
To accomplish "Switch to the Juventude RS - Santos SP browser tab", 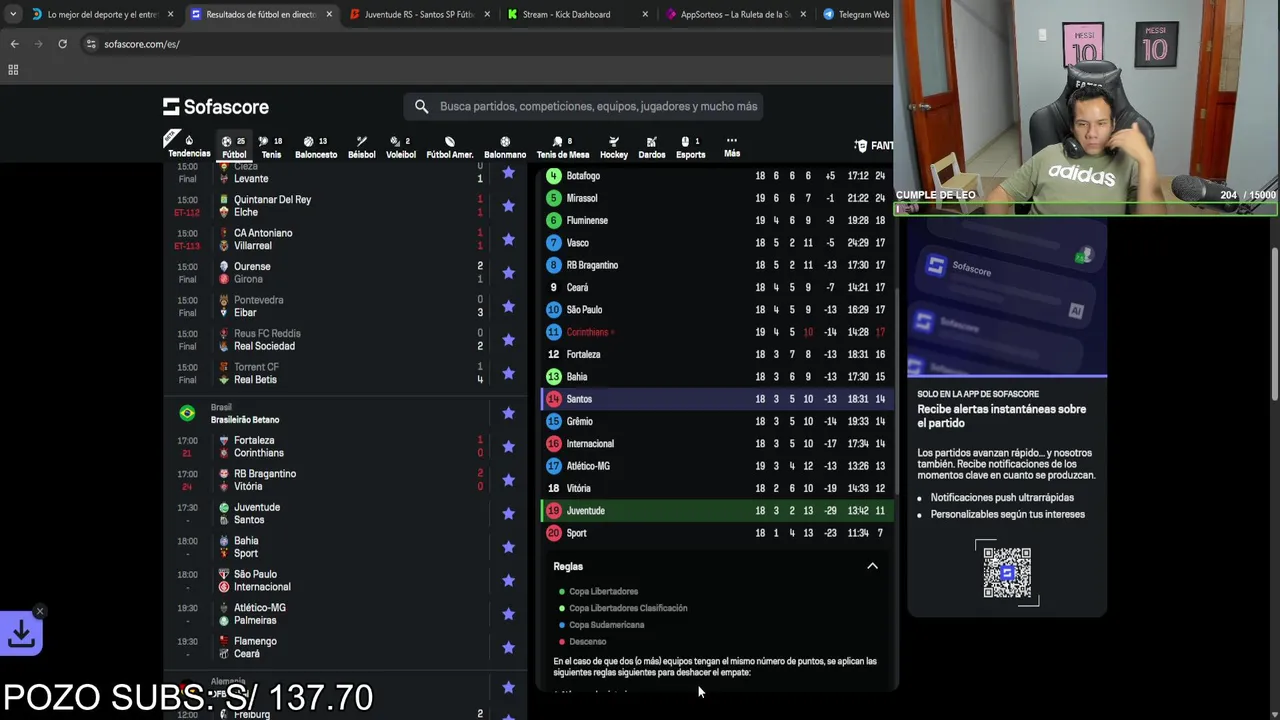I will coord(418,14).
